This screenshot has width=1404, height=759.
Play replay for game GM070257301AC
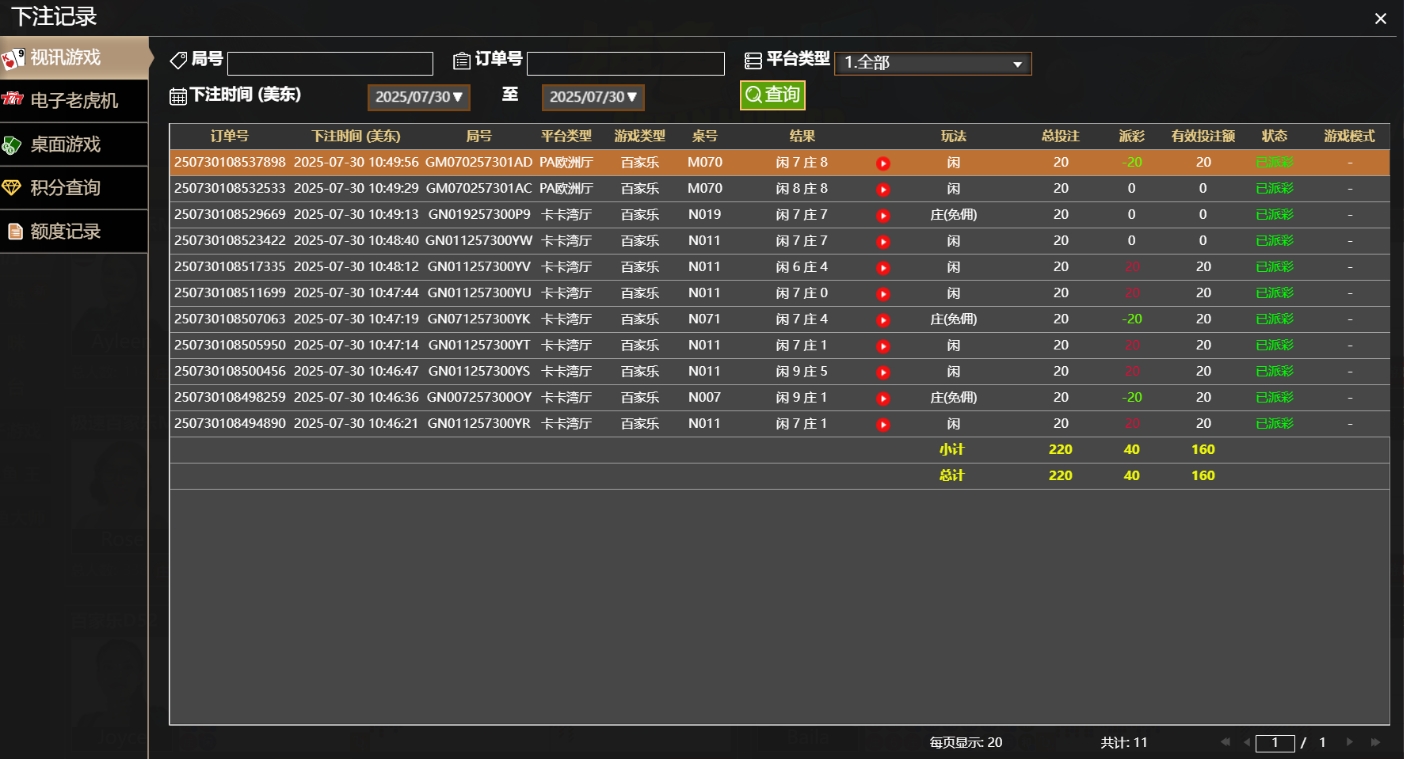[x=883, y=189]
